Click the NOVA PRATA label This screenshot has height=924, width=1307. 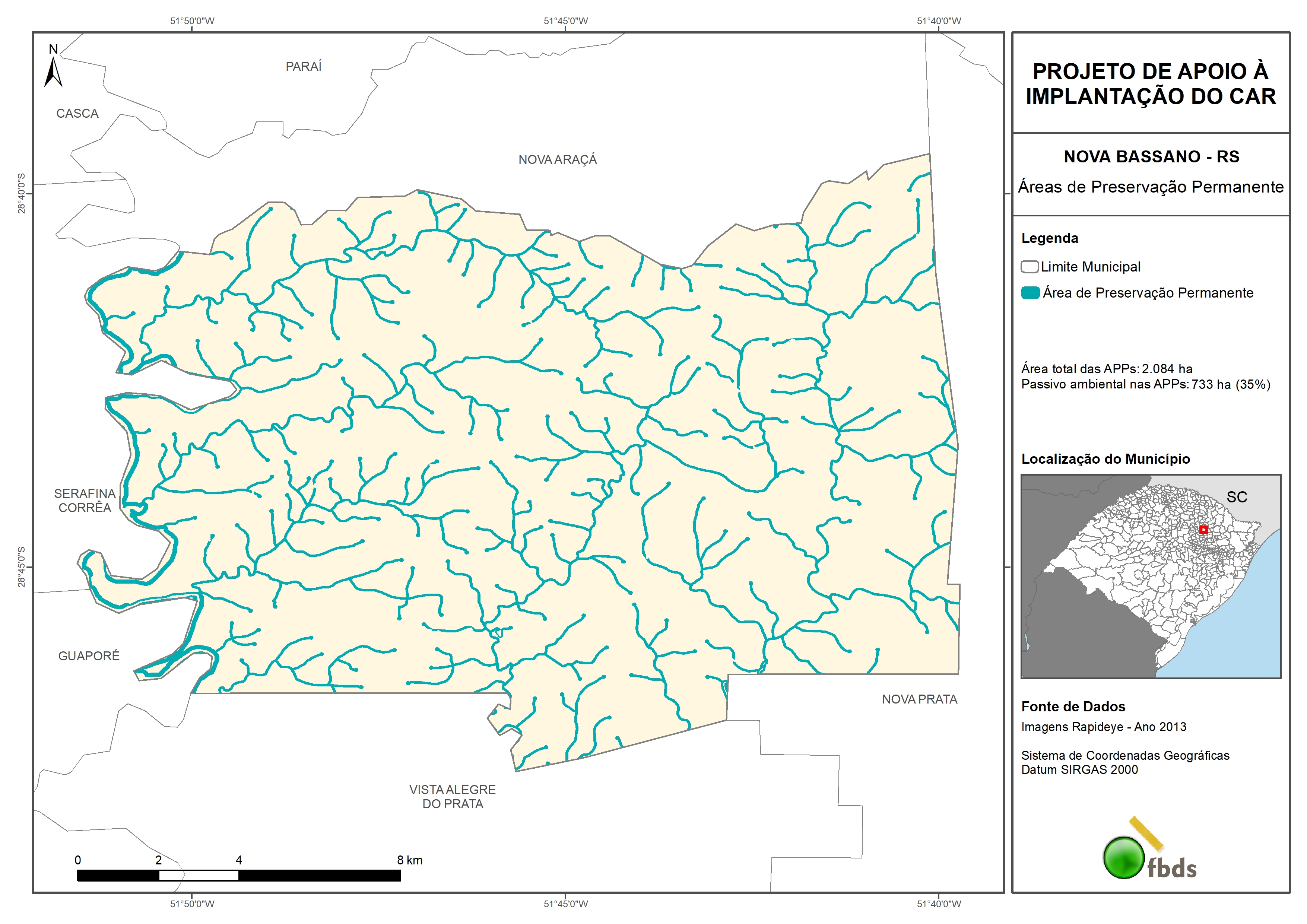pos(919,699)
